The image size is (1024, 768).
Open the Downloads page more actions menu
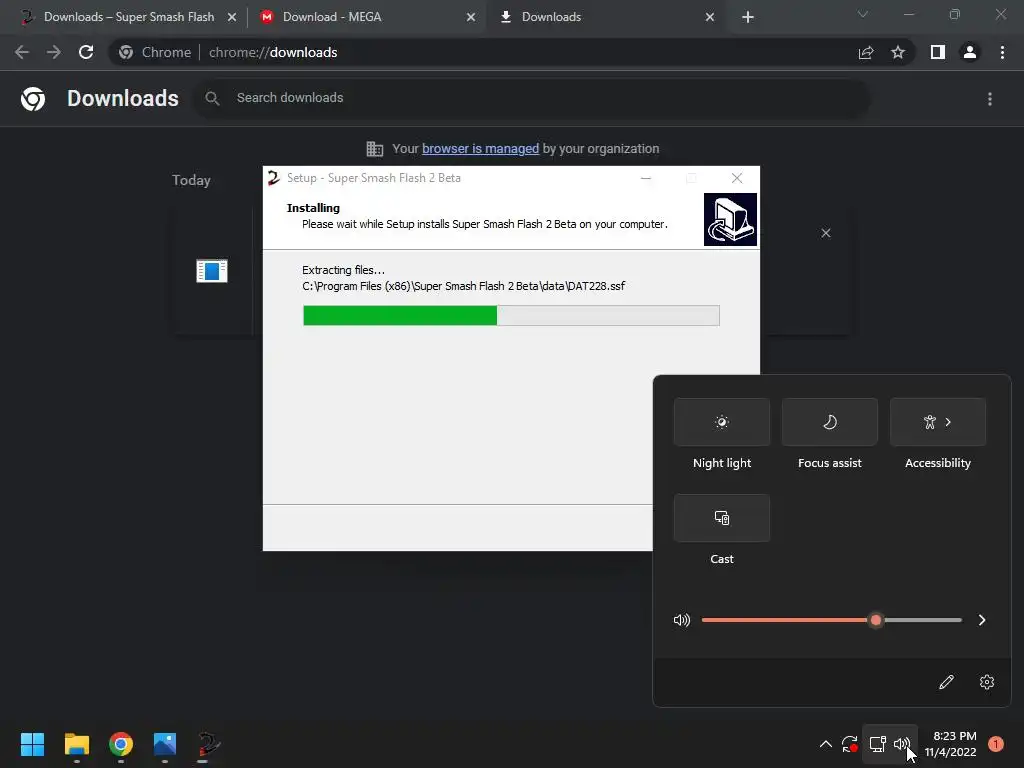pyautogui.click(x=990, y=99)
